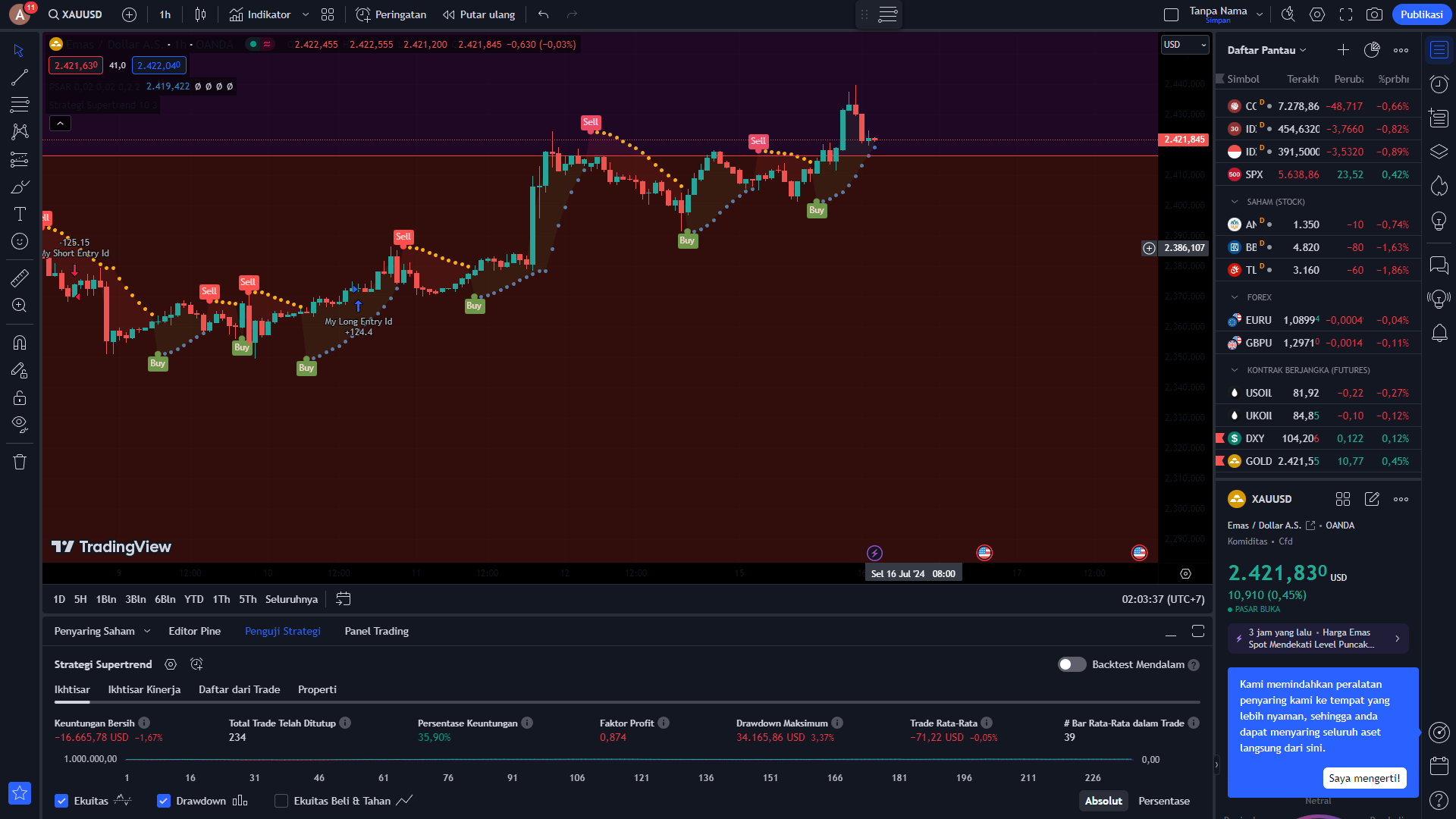
Task: Switch to Panel Trading tab
Action: pos(376,631)
